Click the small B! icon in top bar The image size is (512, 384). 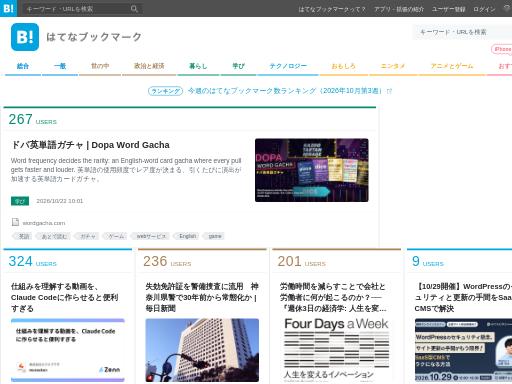[8, 8]
